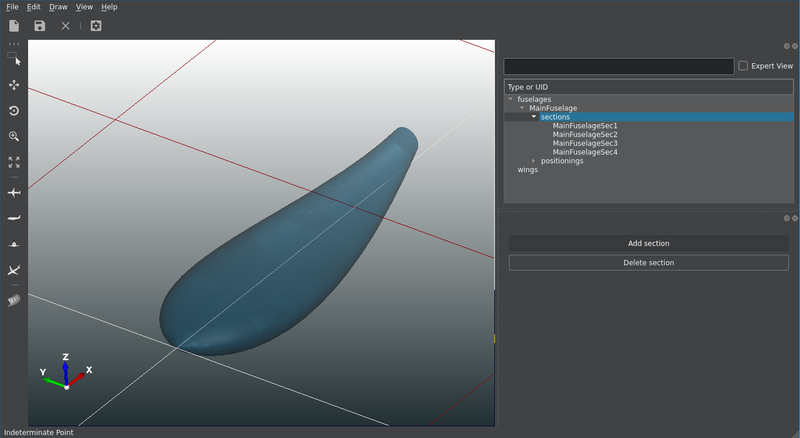Enable the Expert View checkbox
Screen dimensions: 800x438
click(743, 66)
